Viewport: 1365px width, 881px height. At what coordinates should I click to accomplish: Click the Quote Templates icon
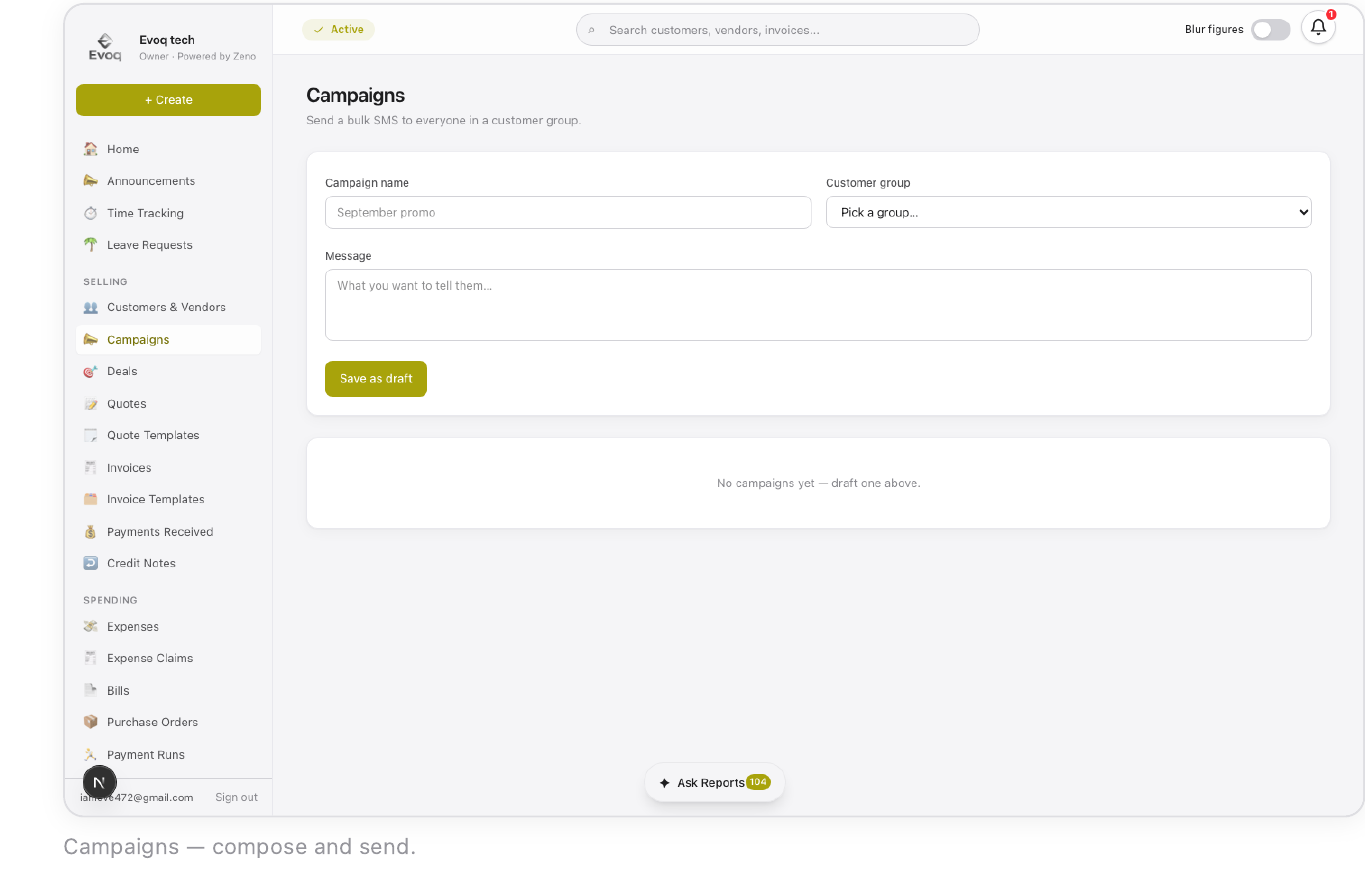tap(91, 435)
